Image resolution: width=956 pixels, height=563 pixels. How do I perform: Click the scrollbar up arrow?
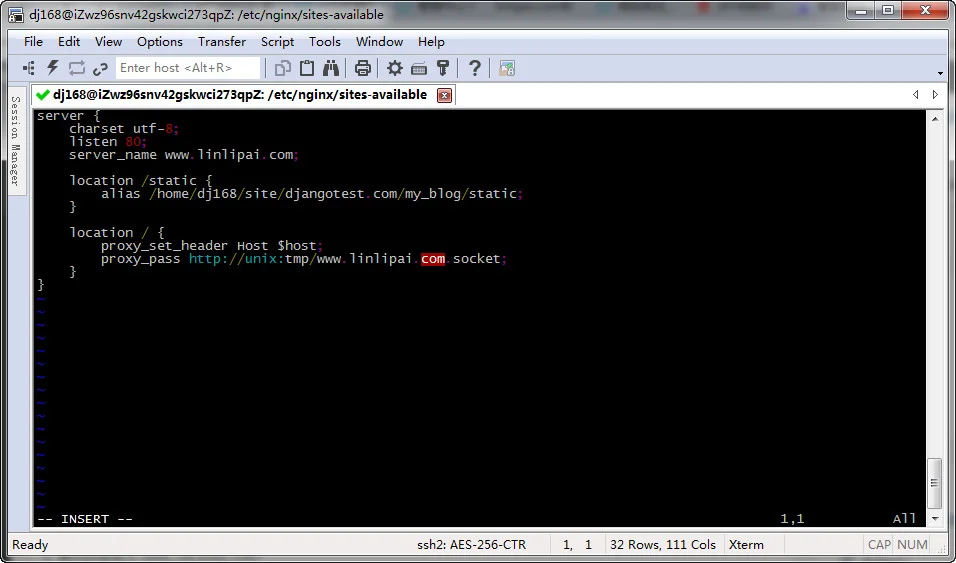point(935,118)
